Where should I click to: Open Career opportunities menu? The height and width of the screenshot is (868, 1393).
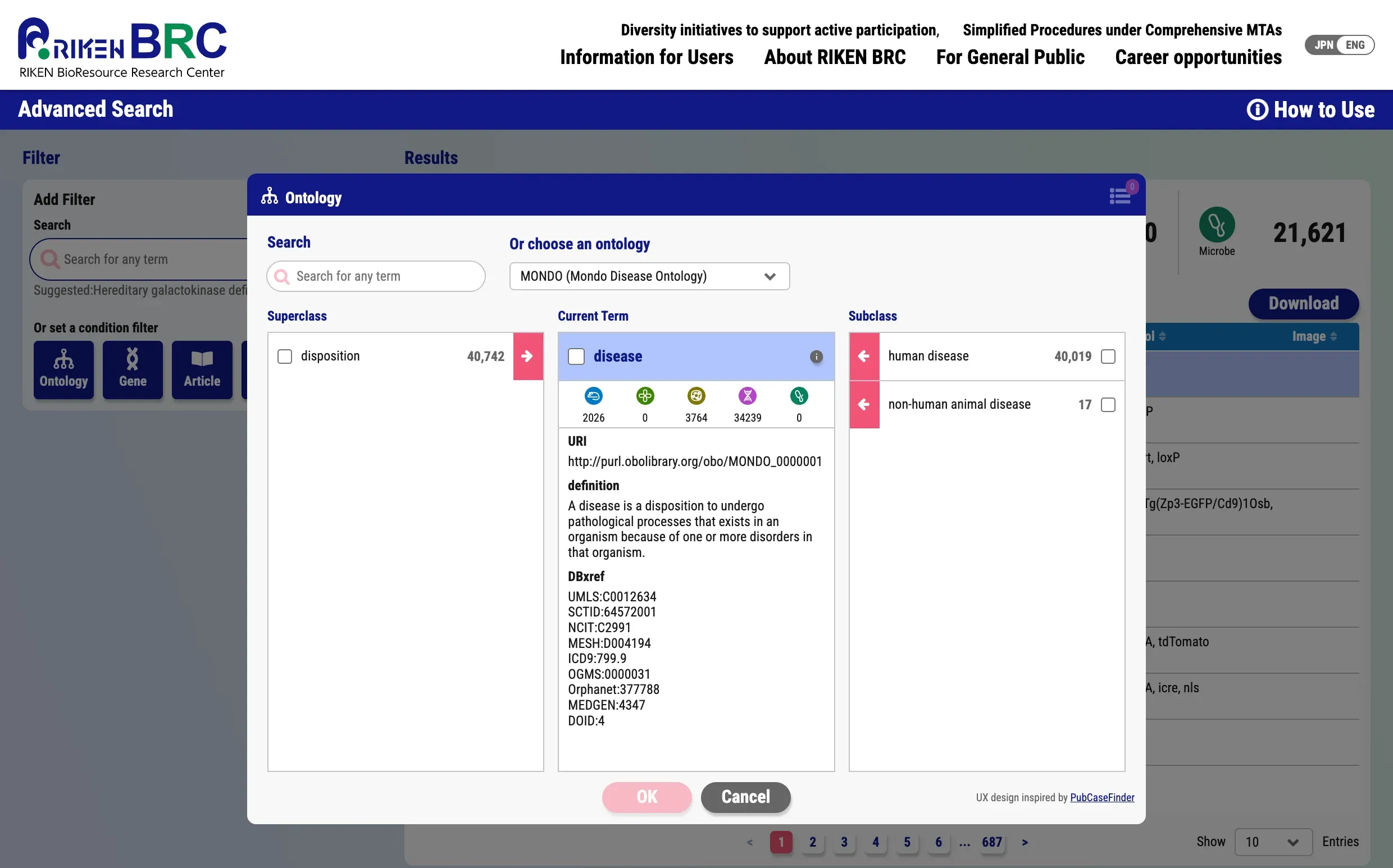tap(1198, 57)
